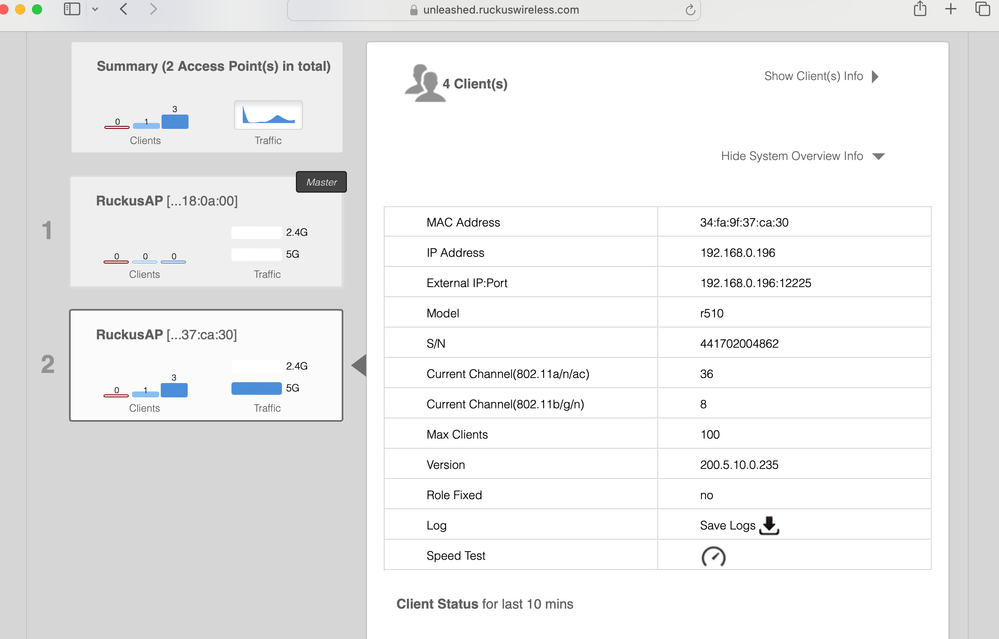This screenshot has width=999, height=639.
Task: Click the Master badge on first AP
Action: coord(321,182)
